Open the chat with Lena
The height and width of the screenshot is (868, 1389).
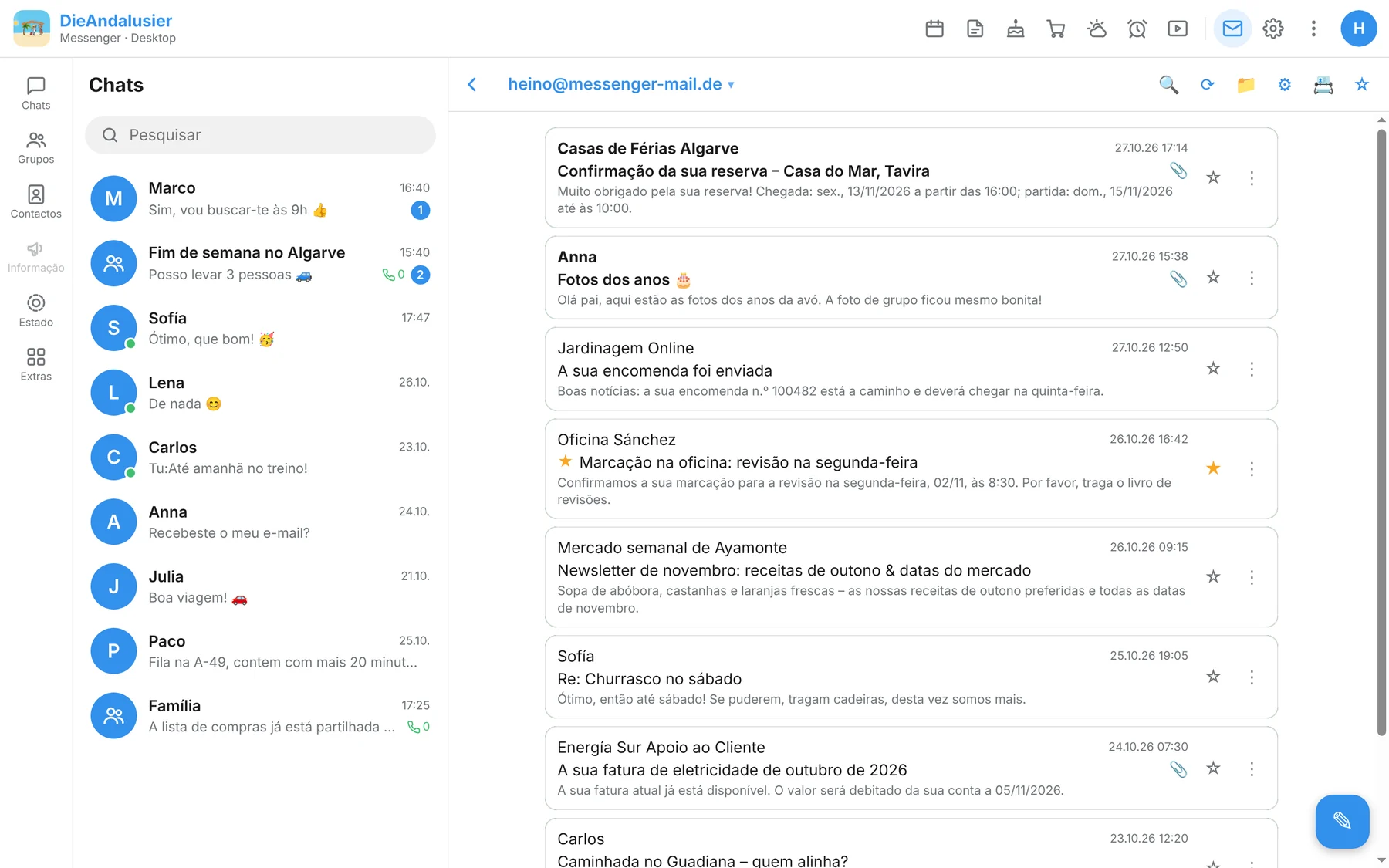[x=260, y=393]
